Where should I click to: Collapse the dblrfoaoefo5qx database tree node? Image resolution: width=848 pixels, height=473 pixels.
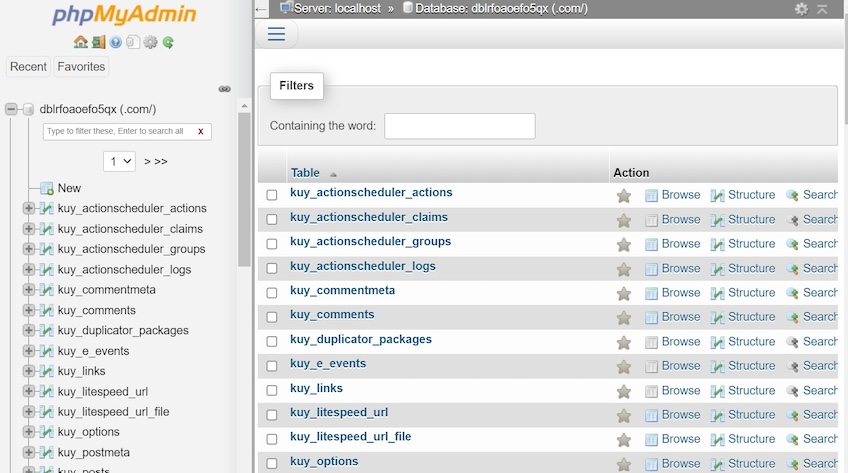coord(11,109)
